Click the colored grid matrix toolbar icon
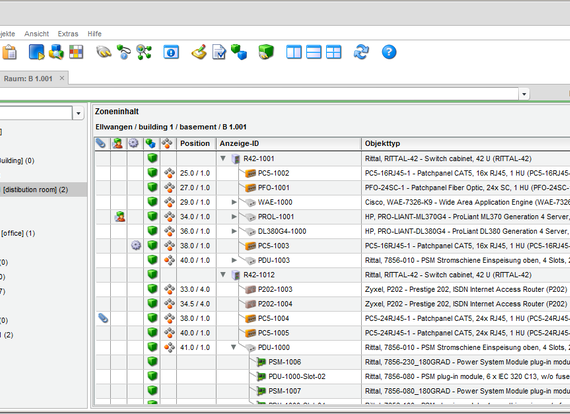Image resolution: width=570 pixels, height=414 pixels. click(x=76, y=52)
